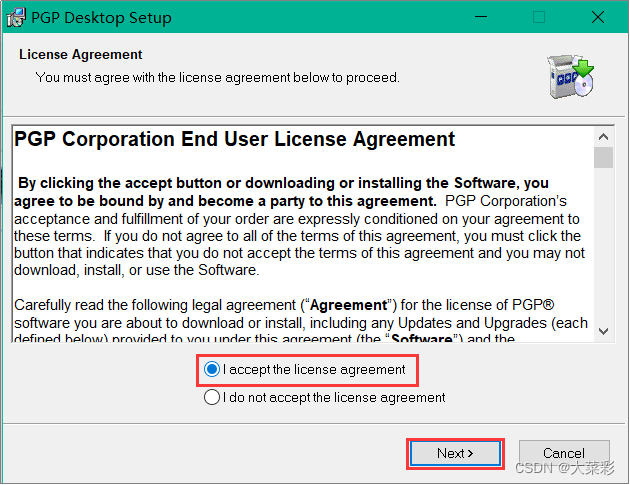Click the Cancel button
The height and width of the screenshot is (485, 630).
[x=564, y=454]
